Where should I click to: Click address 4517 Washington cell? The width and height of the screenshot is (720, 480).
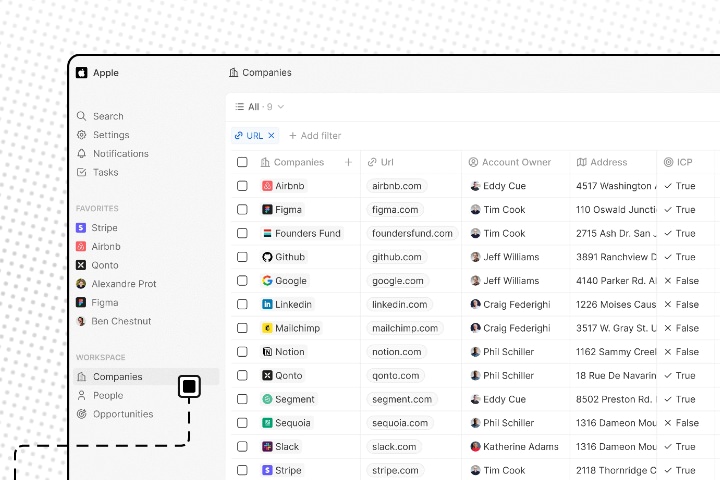click(613, 186)
